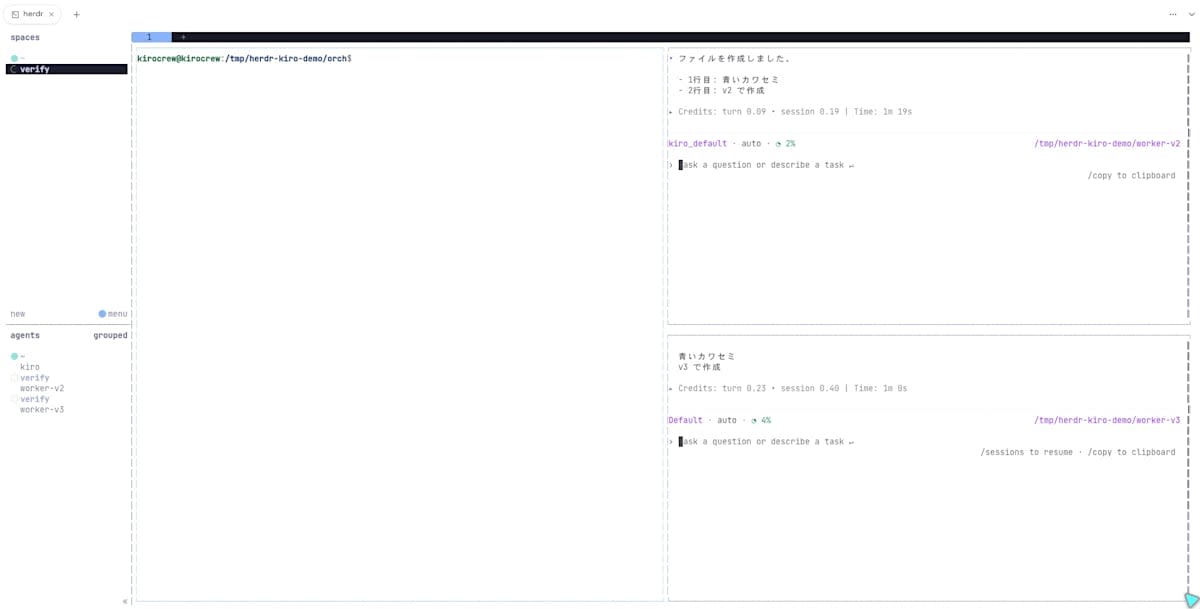The height and width of the screenshot is (609, 1200).
Task: Click the 1行目: 青いカワセミ line
Action: [729, 80]
